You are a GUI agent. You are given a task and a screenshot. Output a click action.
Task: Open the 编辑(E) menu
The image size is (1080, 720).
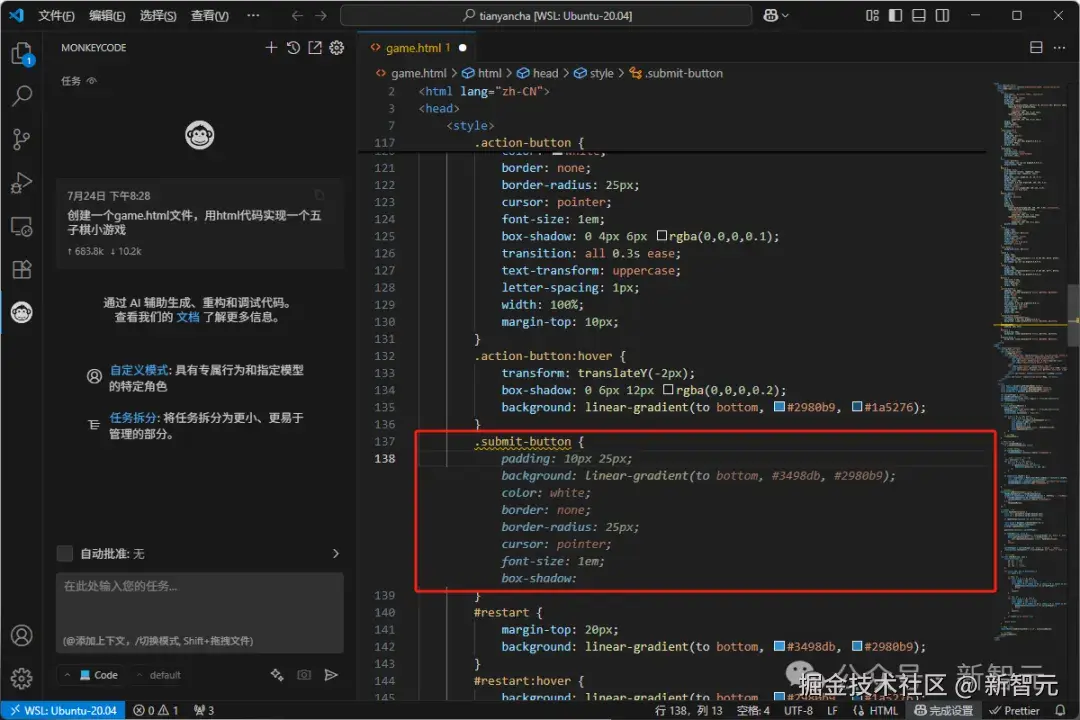(x=107, y=15)
